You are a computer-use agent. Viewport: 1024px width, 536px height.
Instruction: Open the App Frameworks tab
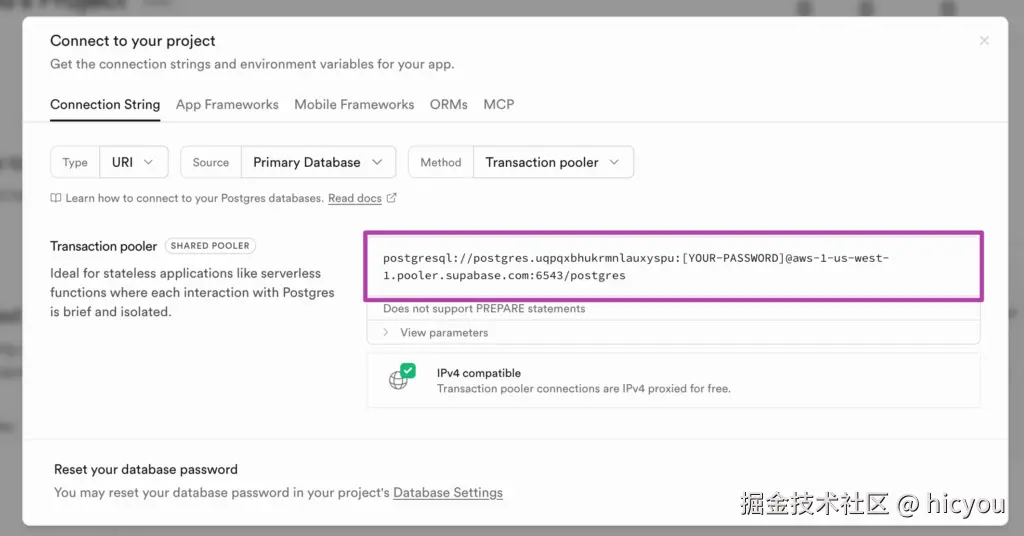pyautogui.click(x=227, y=104)
